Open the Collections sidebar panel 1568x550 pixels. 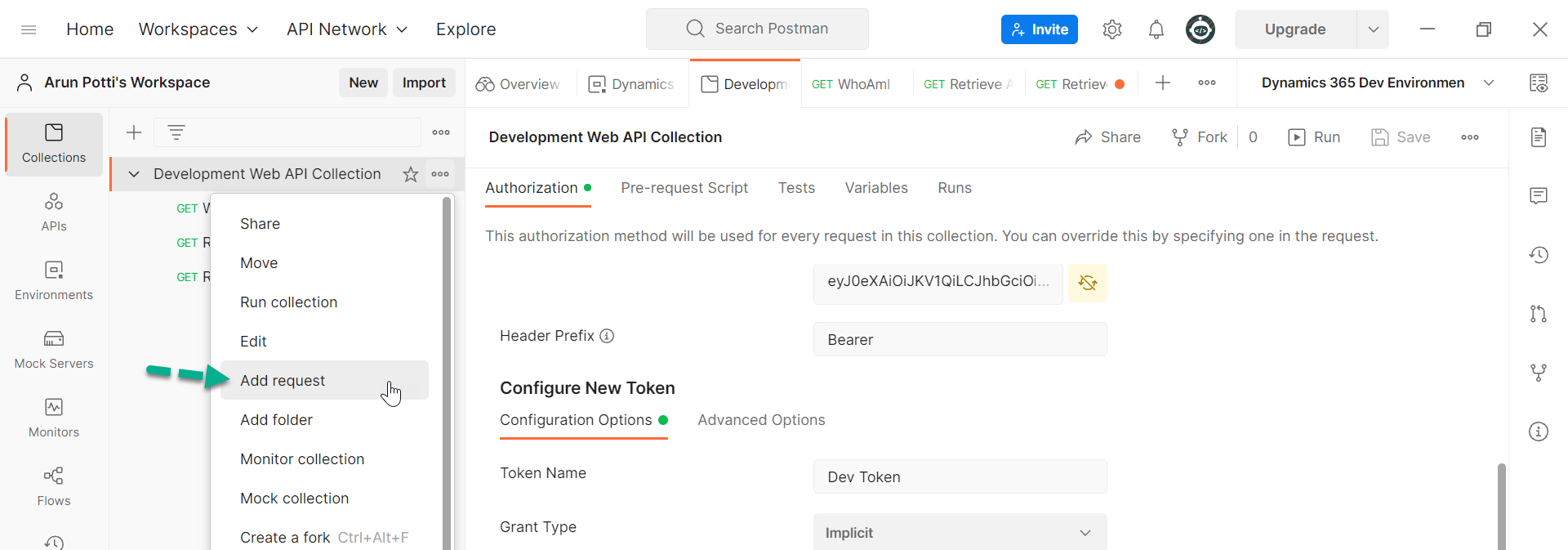tap(54, 143)
